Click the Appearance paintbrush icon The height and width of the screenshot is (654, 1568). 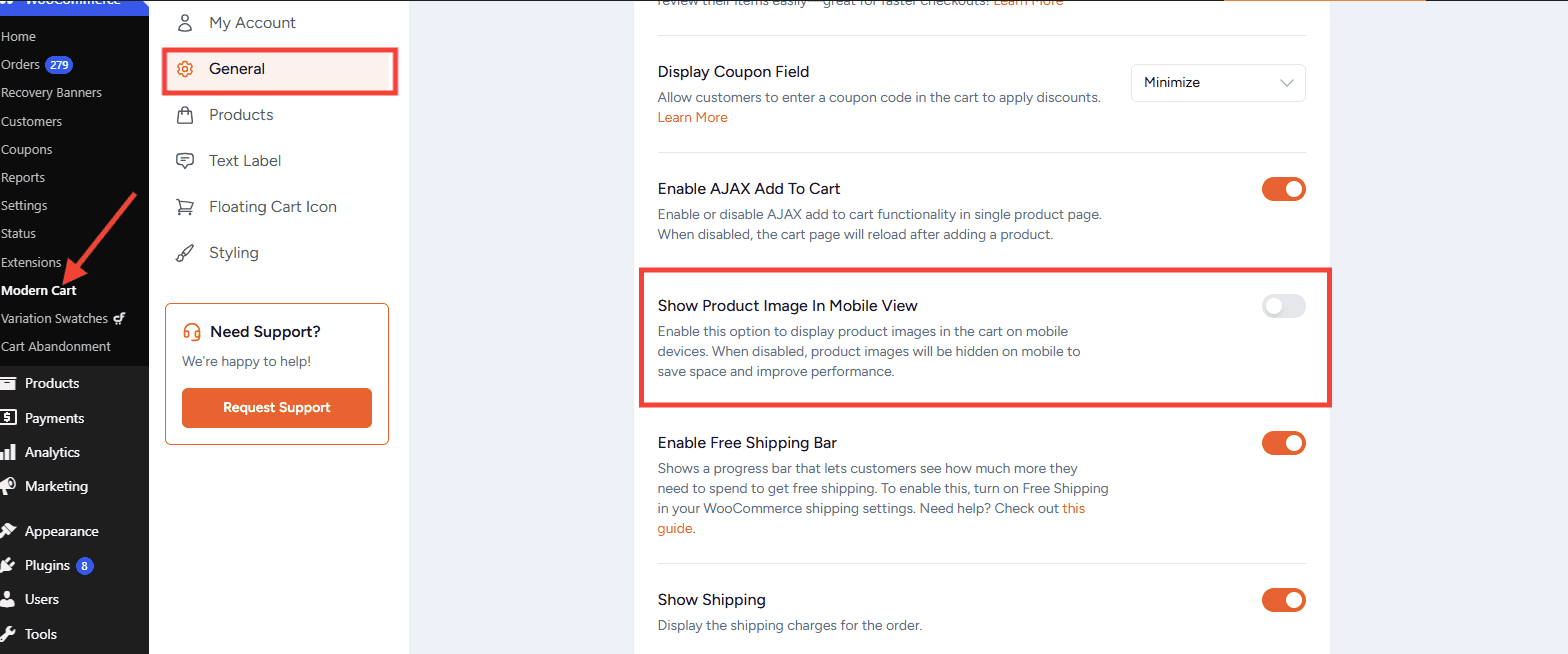pyautogui.click(x=8, y=531)
